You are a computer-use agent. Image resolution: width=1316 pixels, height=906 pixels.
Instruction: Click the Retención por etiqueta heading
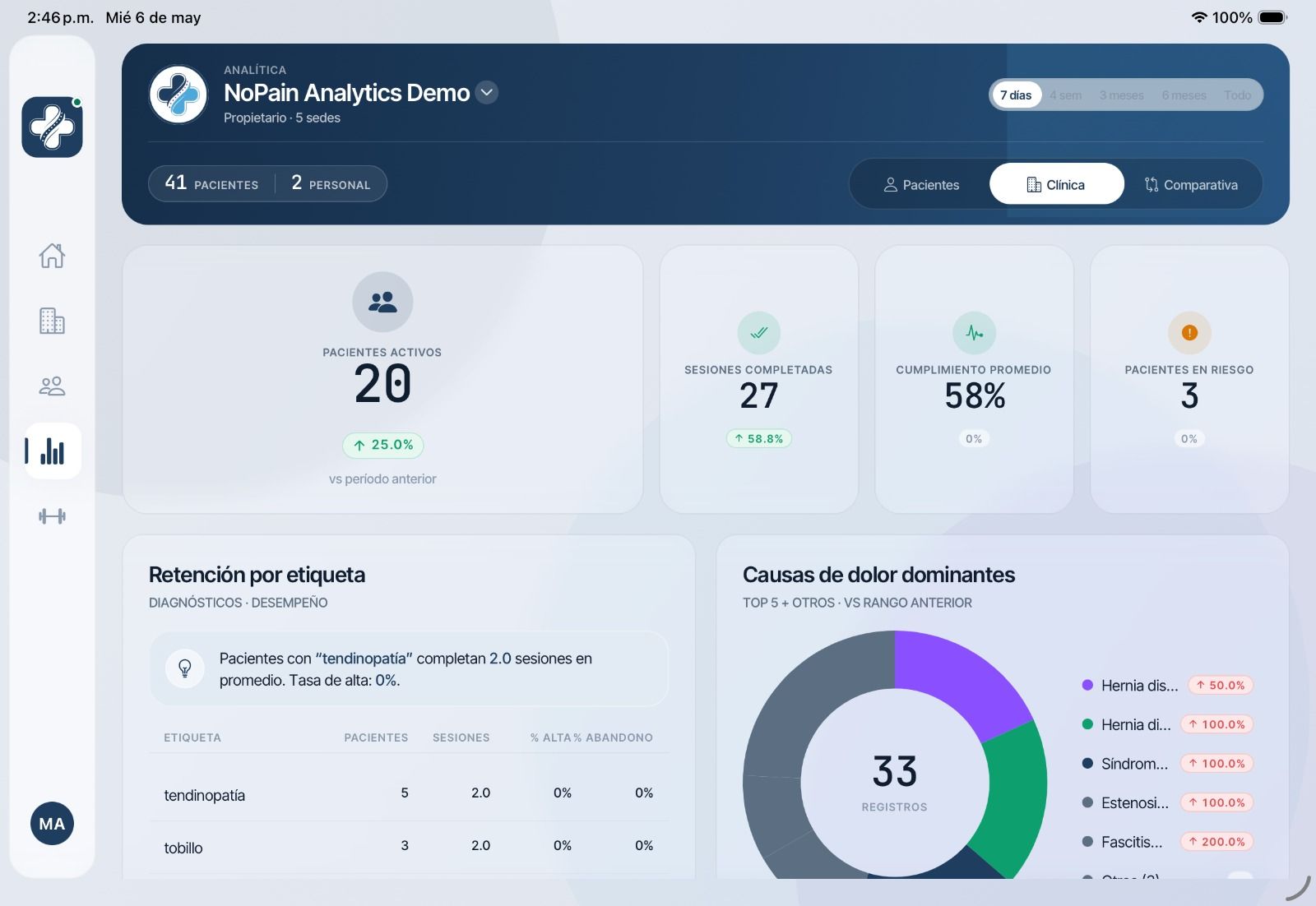257,575
